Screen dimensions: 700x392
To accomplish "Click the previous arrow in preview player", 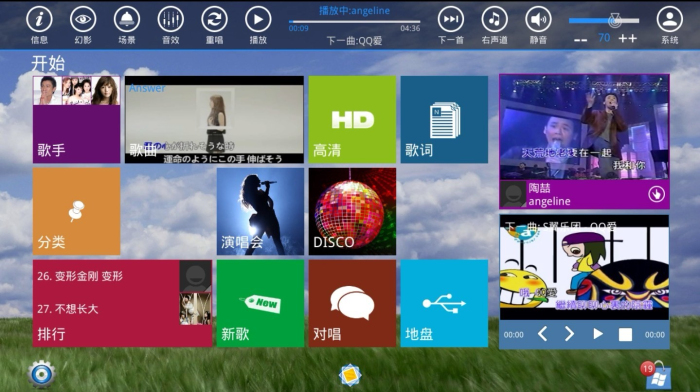I will tap(542, 334).
